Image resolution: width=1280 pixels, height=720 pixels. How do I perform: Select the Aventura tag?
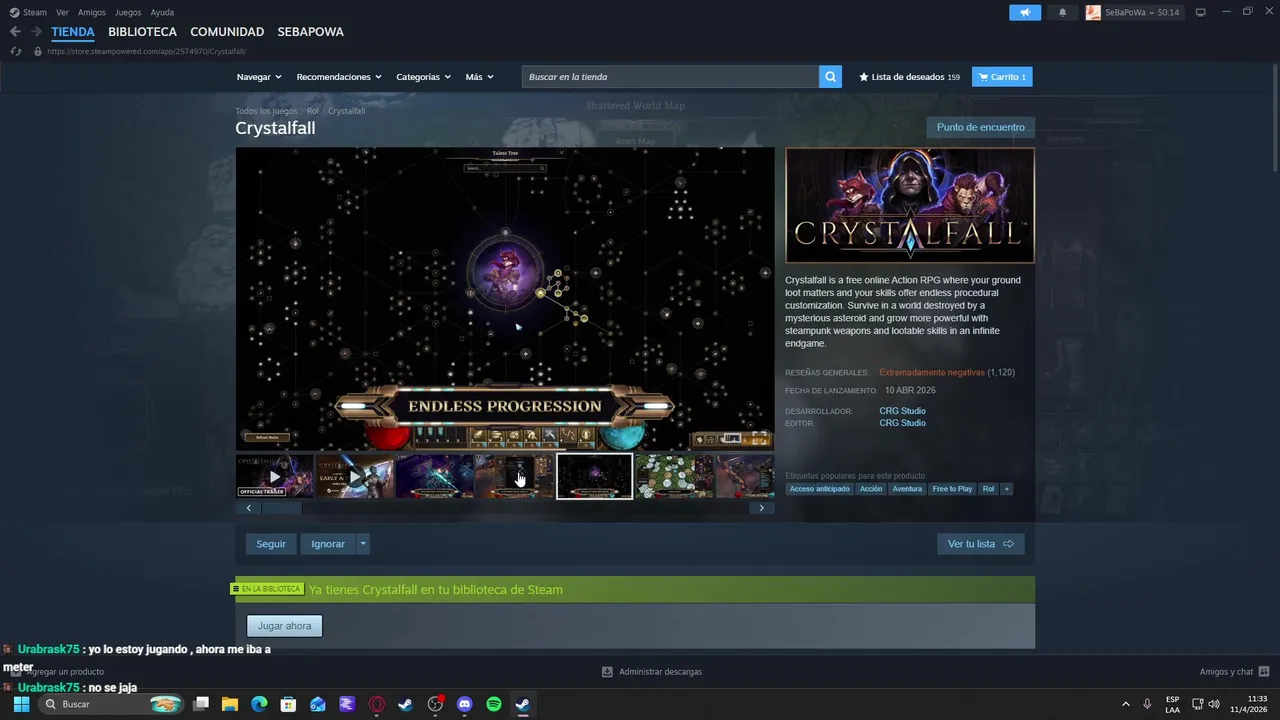[907, 489]
